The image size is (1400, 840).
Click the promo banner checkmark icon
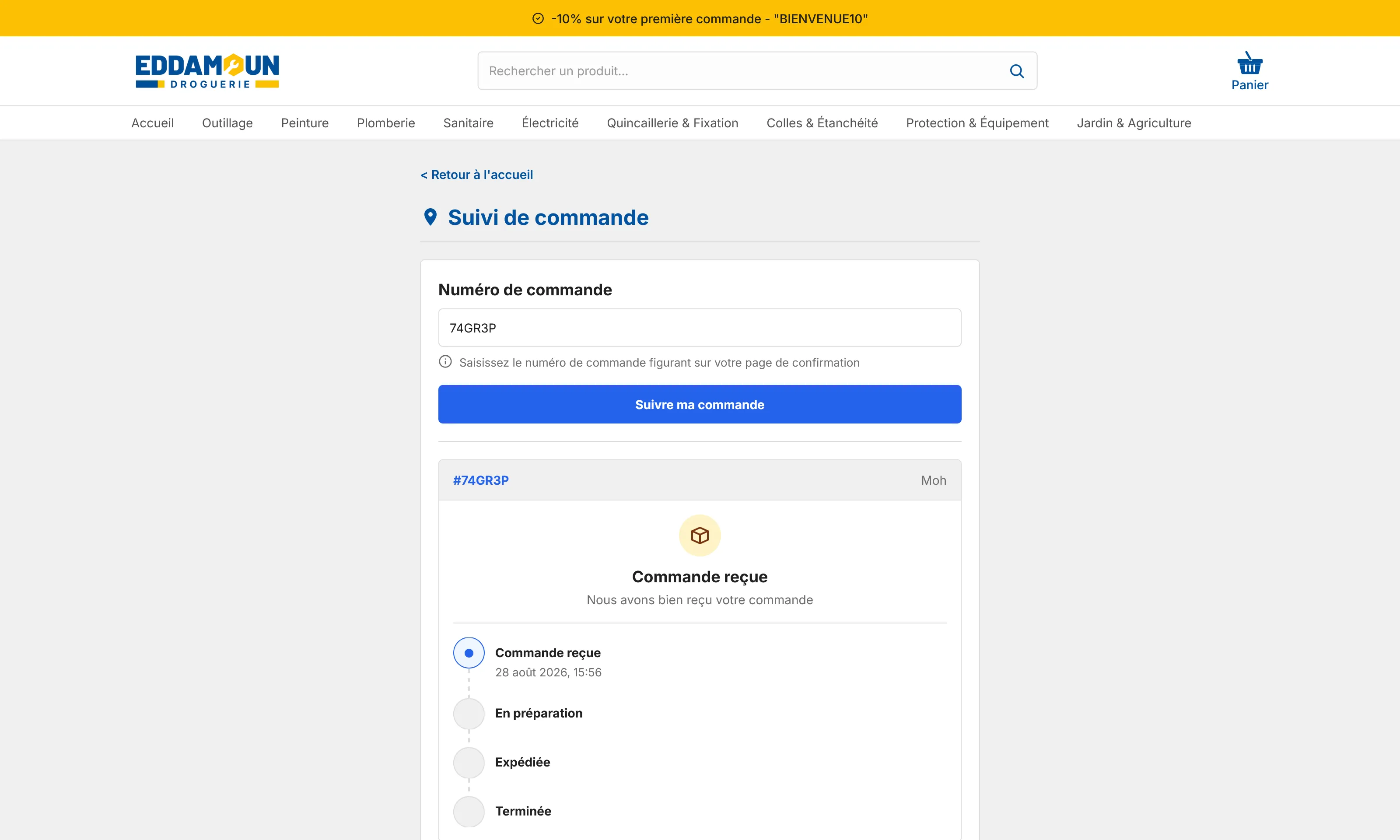click(538, 19)
